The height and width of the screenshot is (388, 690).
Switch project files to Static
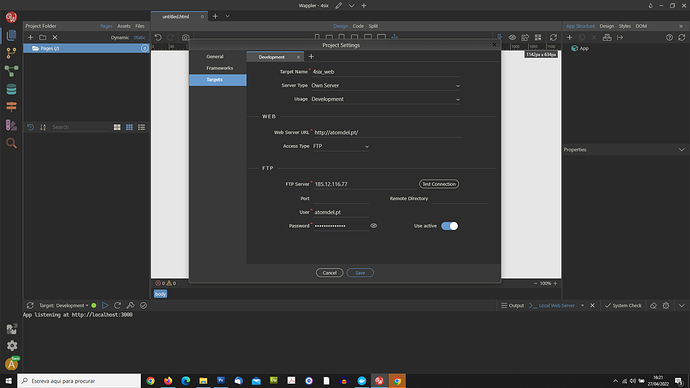[139, 37]
